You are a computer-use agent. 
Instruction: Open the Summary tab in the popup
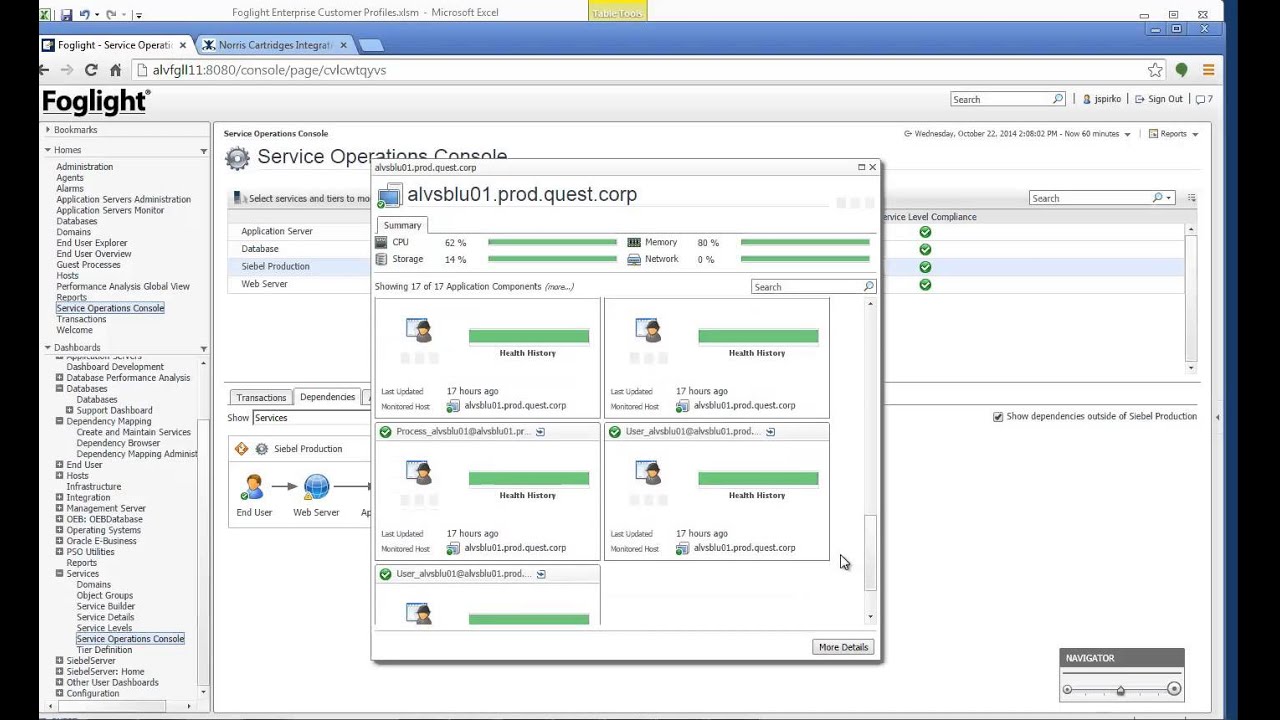coord(402,225)
